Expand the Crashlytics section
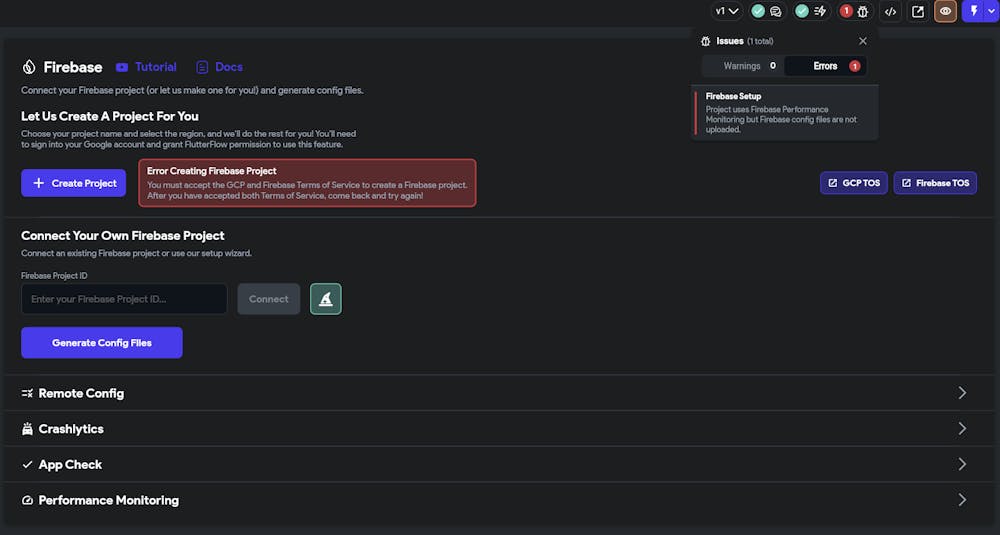Screen dimensions: 1000x535 click(x=962, y=428)
